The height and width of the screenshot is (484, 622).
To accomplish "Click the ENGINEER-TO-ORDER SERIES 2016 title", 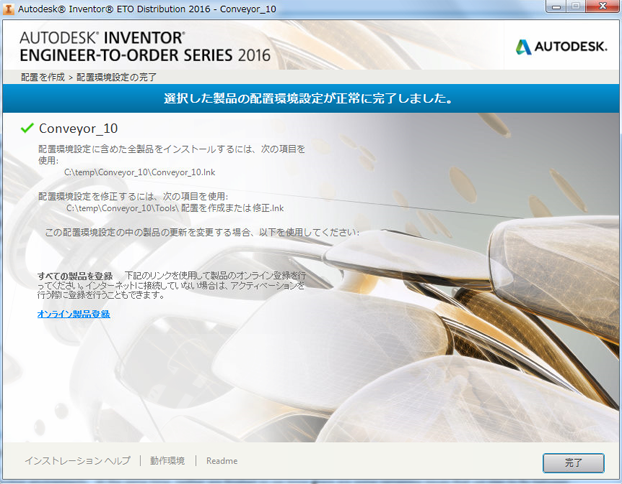I will pyautogui.click(x=145, y=55).
